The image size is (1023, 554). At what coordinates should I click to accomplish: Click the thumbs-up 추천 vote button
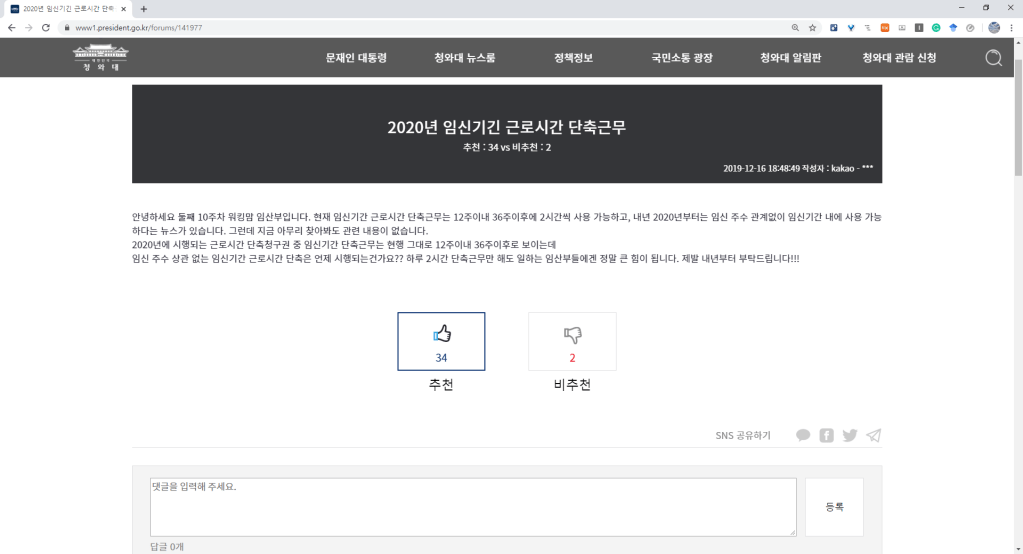pyautogui.click(x=441, y=341)
